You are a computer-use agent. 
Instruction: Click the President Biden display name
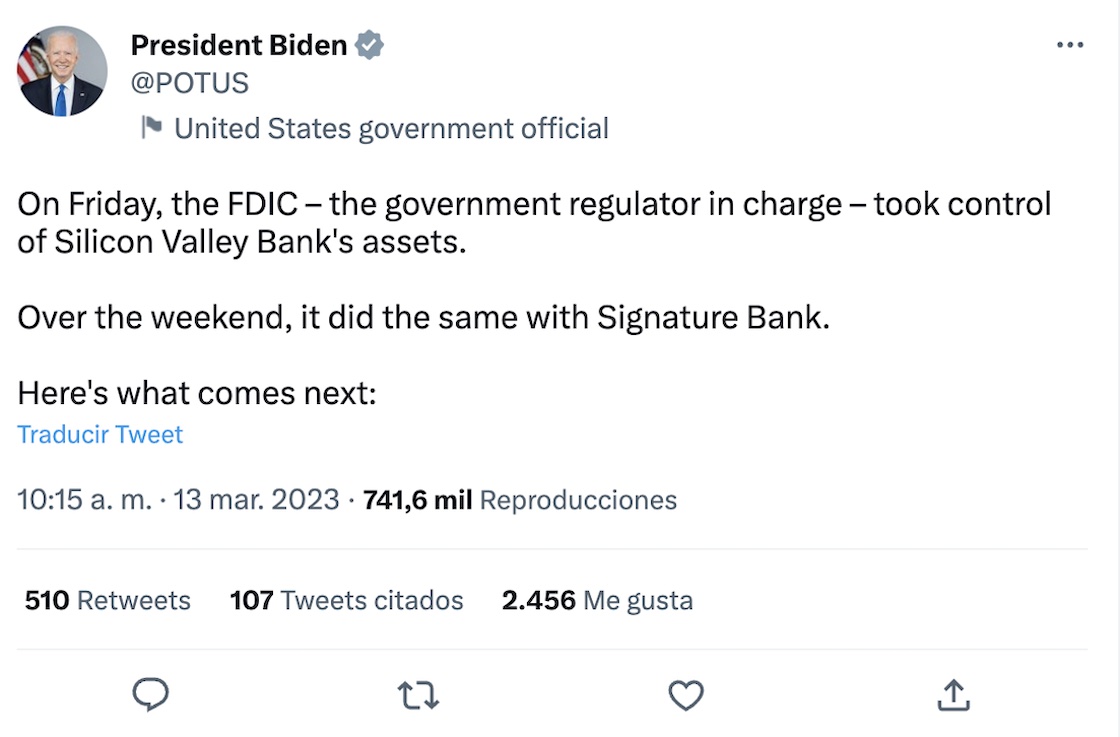[x=239, y=45]
